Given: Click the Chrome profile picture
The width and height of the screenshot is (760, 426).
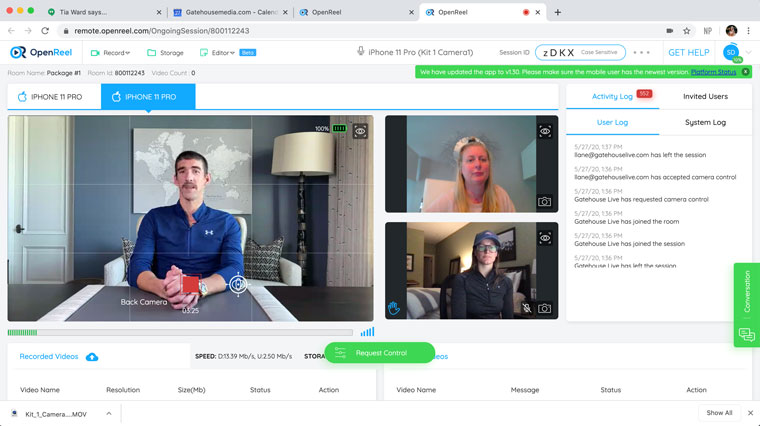Looking at the screenshot, I should tap(731, 31).
